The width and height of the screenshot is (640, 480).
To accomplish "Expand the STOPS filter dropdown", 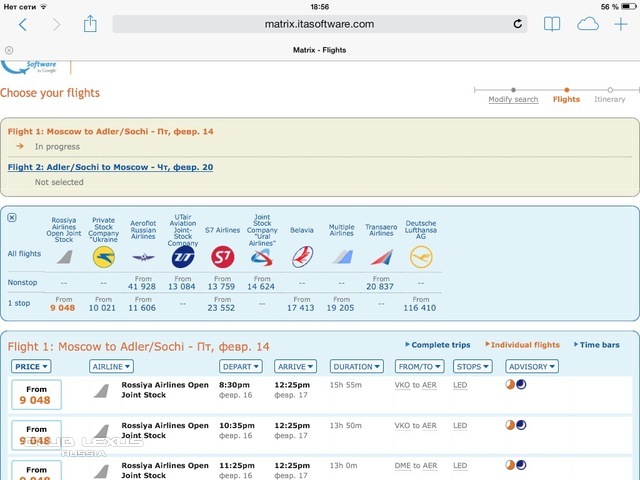I will [x=475, y=367].
